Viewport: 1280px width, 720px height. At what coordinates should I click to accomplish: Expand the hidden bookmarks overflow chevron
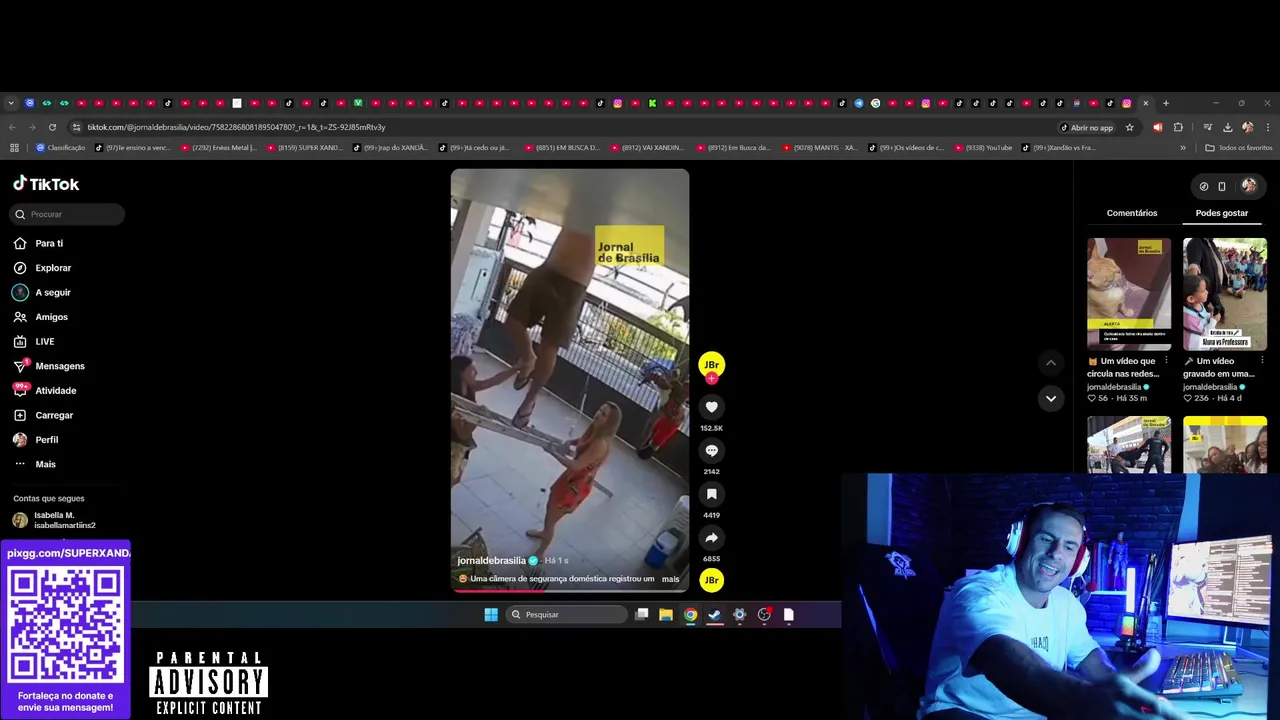(1183, 148)
